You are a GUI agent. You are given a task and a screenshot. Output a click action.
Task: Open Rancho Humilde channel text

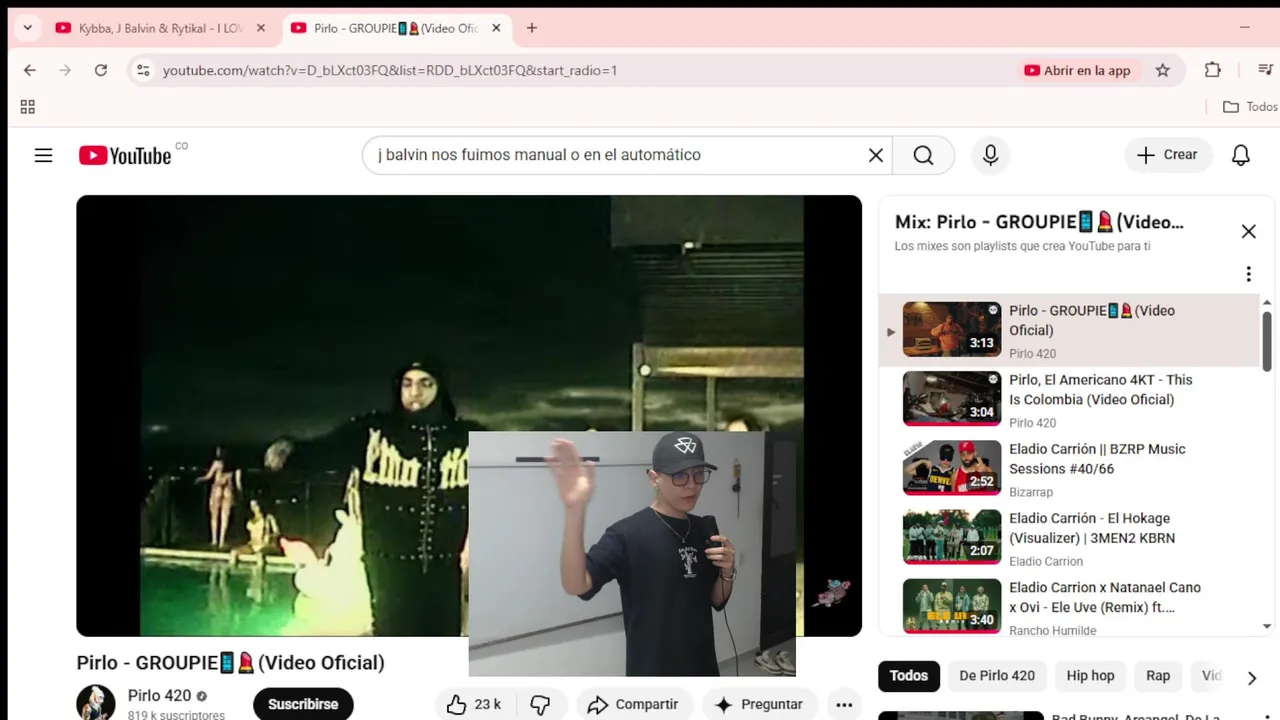tap(1053, 631)
